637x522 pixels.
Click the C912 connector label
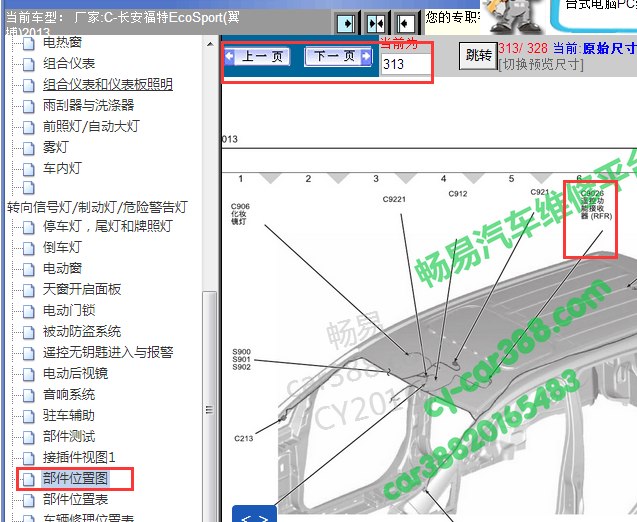(x=458, y=194)
